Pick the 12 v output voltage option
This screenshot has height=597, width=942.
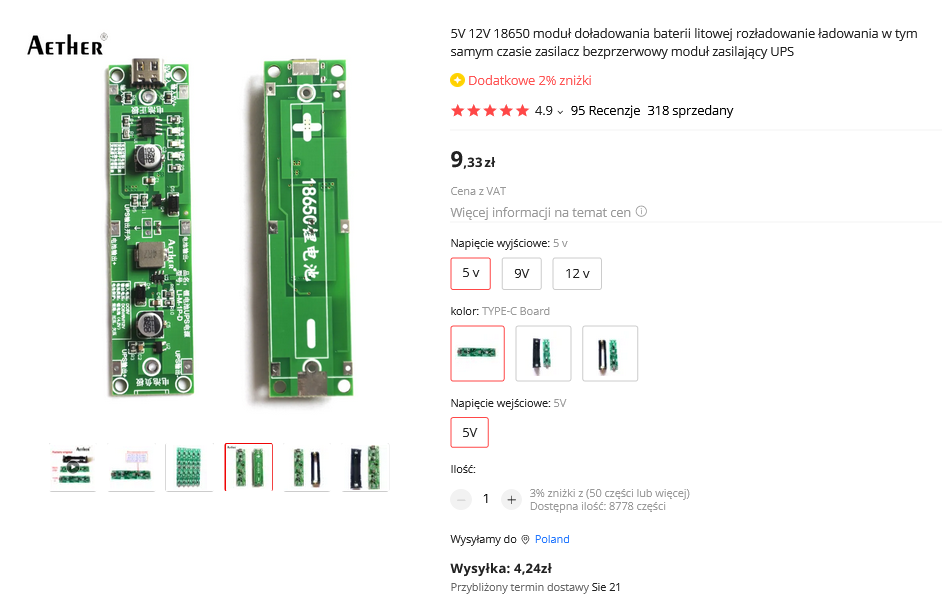pyautogui.click(x=577, y=273)
